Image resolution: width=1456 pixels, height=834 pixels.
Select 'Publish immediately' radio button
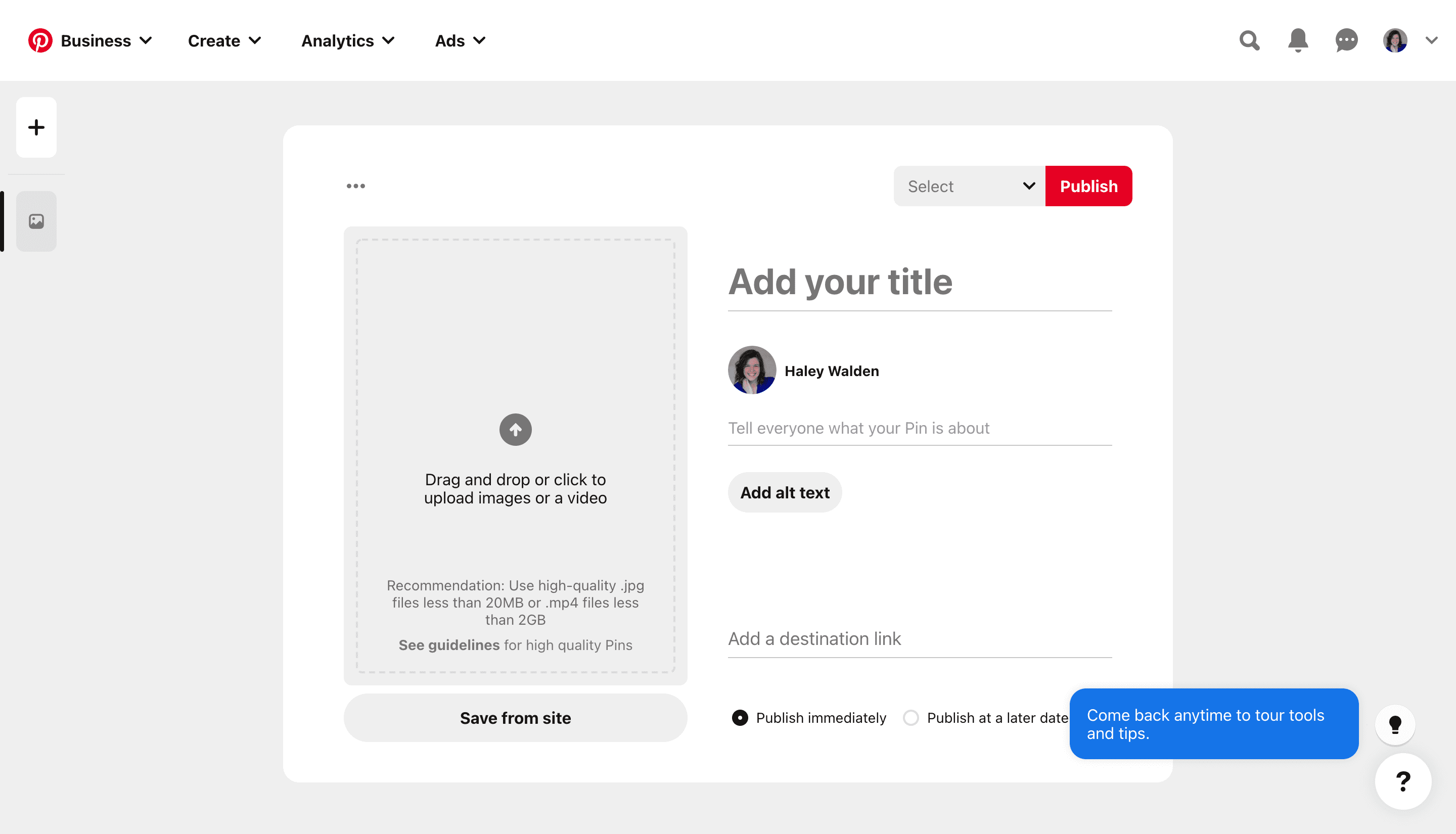[739, 717]
